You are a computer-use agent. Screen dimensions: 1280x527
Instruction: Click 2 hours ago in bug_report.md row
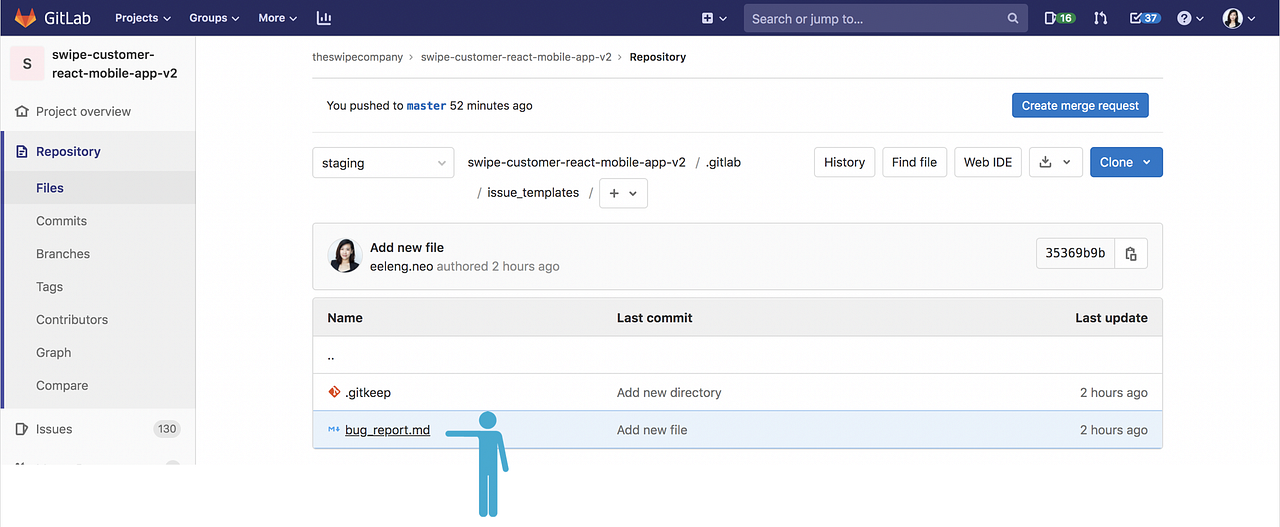(1114, 430)
